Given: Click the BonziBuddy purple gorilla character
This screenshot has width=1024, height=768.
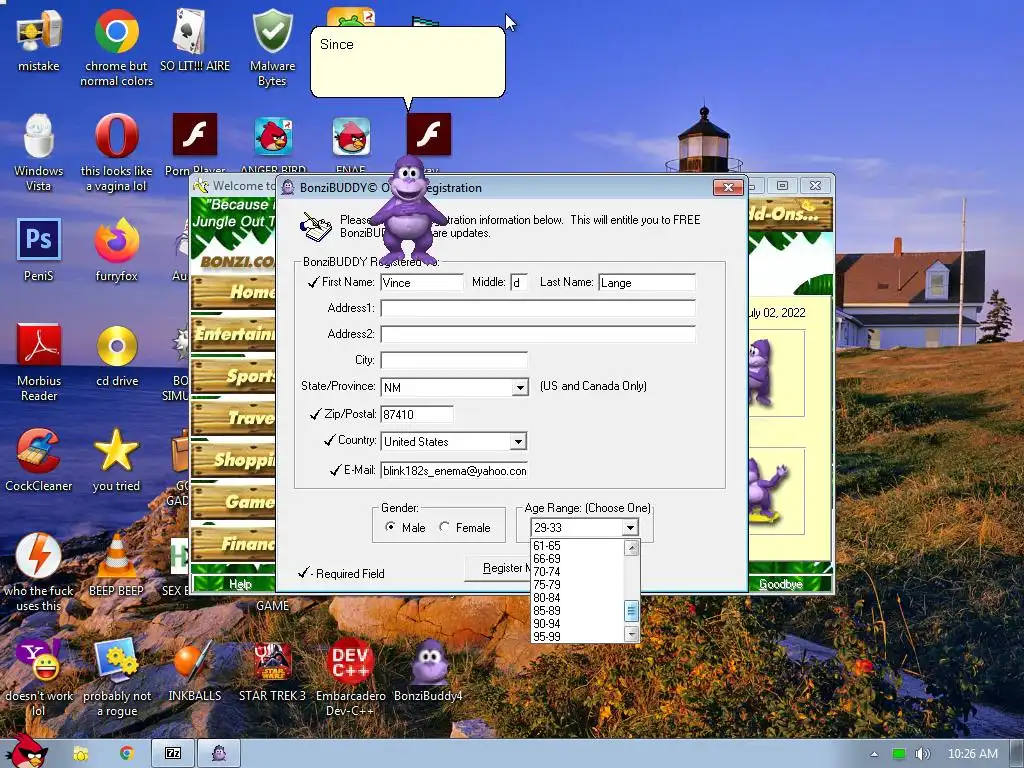Looking at the screenshot, I should point(409,209).
